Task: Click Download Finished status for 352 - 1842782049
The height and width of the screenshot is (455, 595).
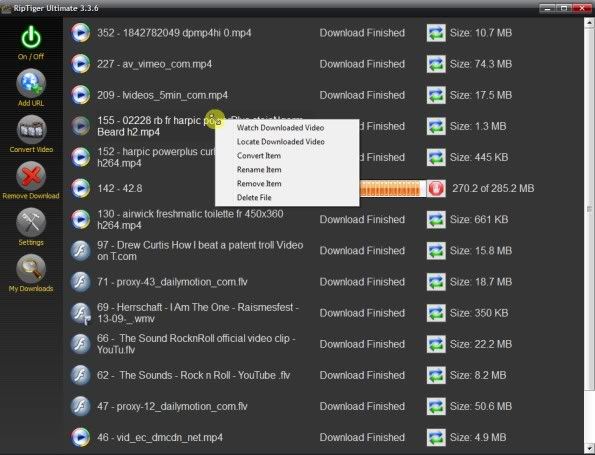Action: click(362, 33)
